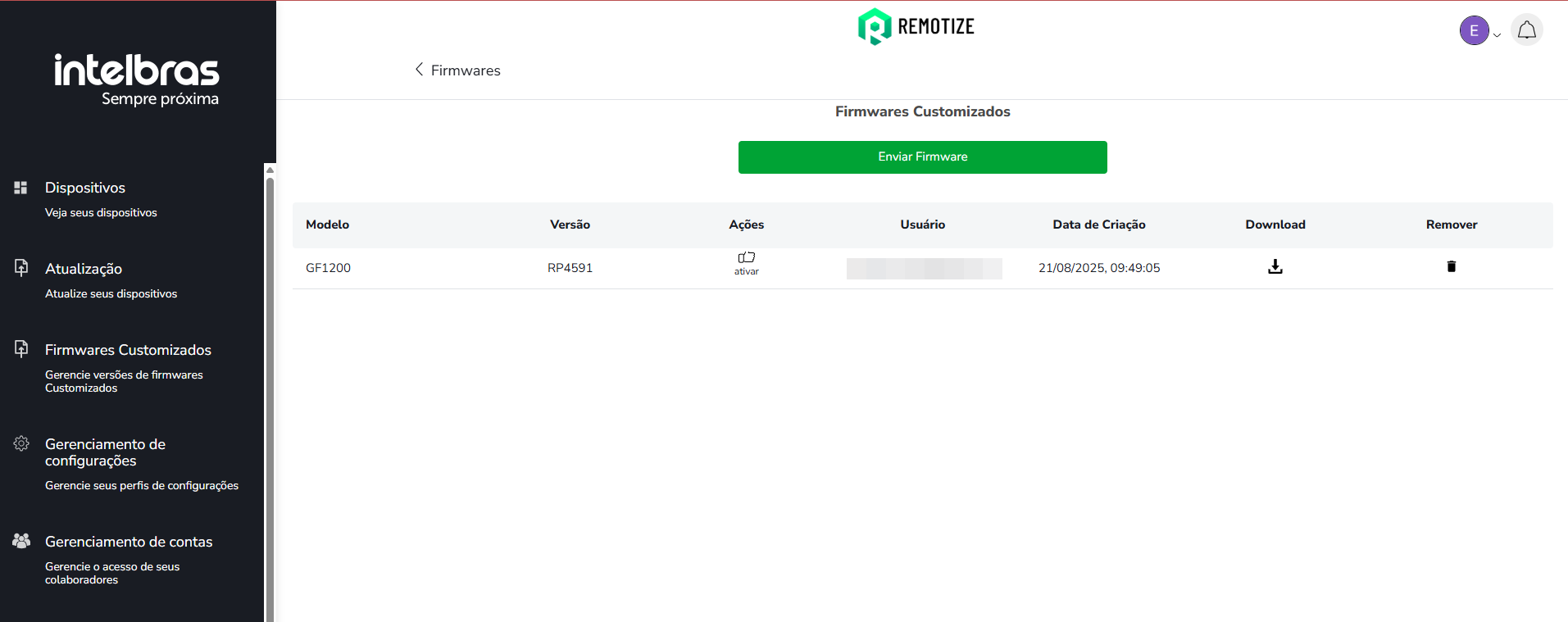Click the Gerenciamento de contas people icon
1568x622 pixels.
click(x=21, y=541)
